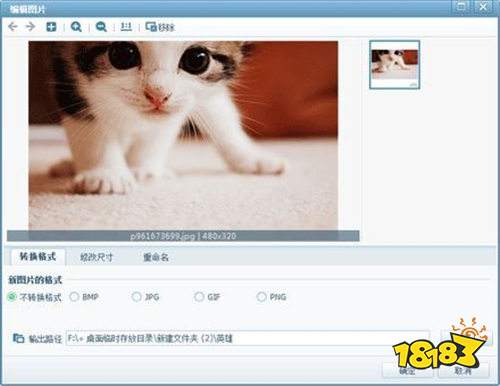This screenshot has width=500, height=386.
Task: Open the 转换格式 tab
Action: click(38, 257)
